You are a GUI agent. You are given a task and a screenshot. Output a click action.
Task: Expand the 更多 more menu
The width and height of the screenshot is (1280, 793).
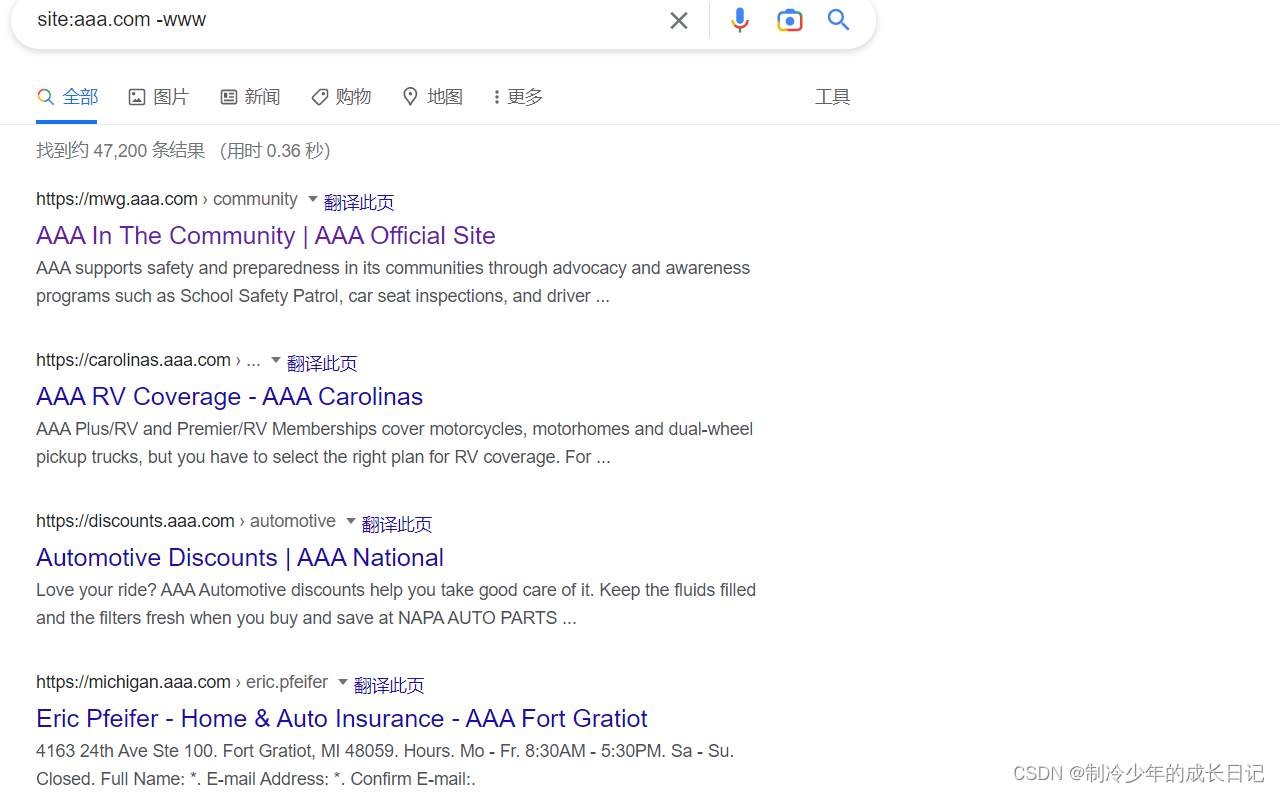pos(518,97)
